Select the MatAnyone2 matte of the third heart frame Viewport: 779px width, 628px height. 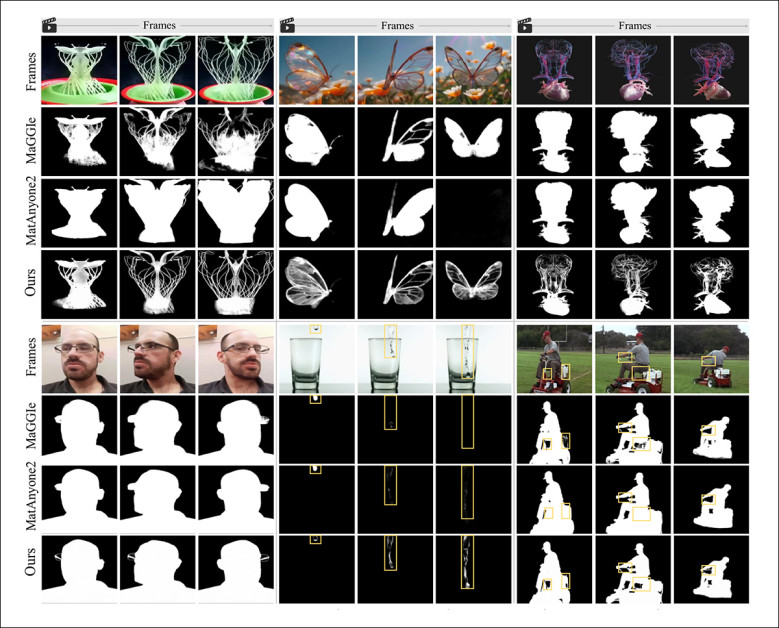711,213
